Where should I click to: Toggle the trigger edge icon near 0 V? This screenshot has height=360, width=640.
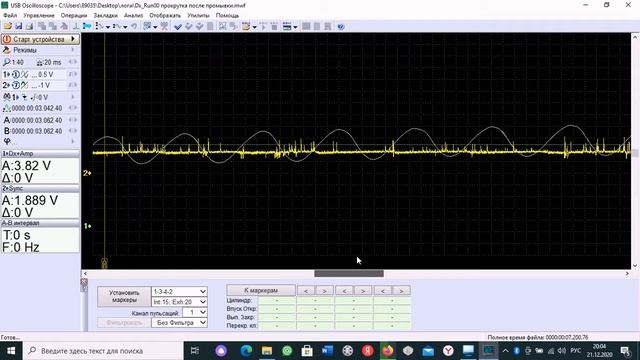[x=32, y=97]
